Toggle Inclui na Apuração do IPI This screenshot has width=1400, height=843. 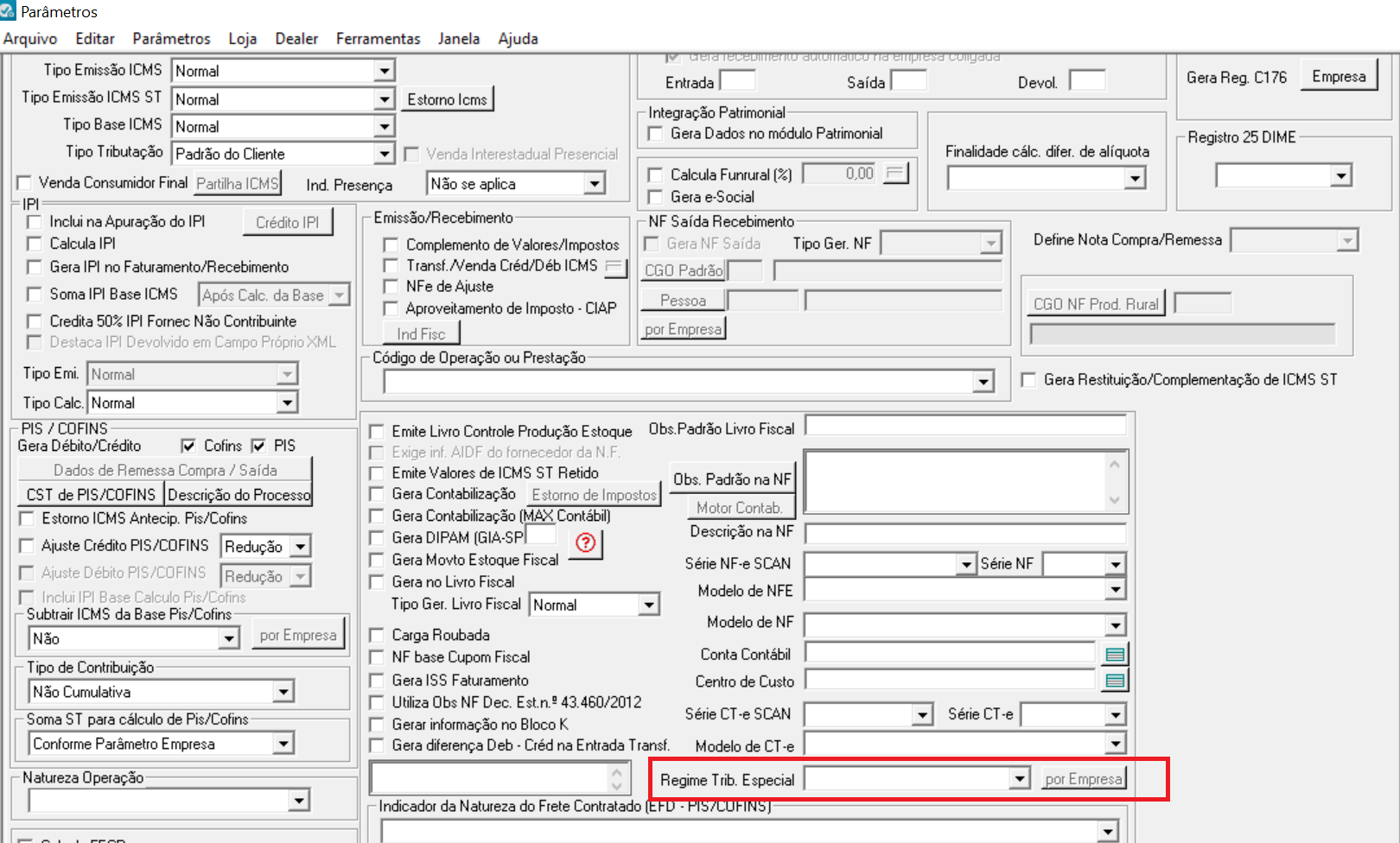coord(35,222)
